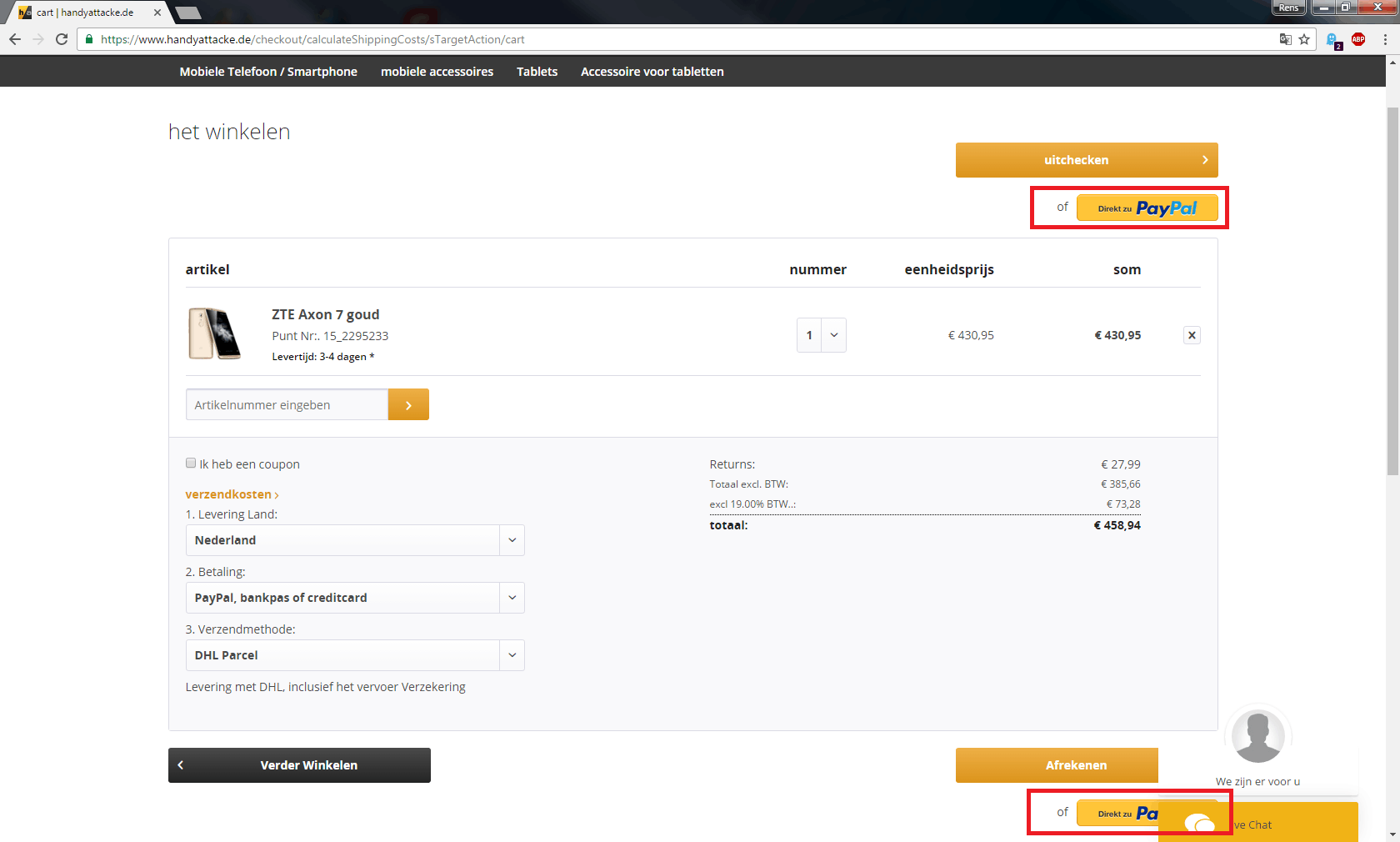Click the blue extension icon with badge
Image resolution: width=1400 pixels, height=842 pixels.
[x=1332, y=40]
